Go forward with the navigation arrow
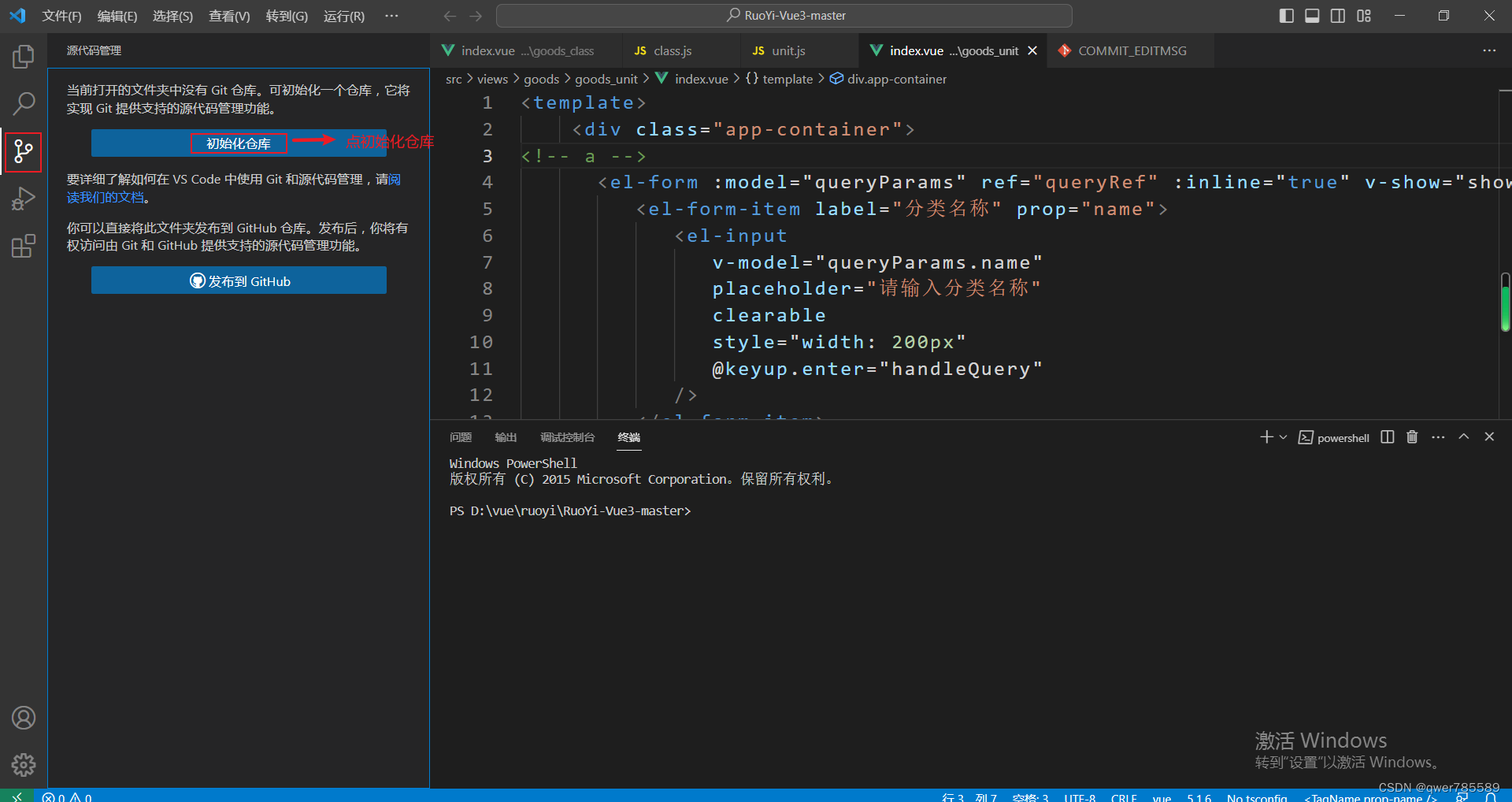 [x=476, y=16]
